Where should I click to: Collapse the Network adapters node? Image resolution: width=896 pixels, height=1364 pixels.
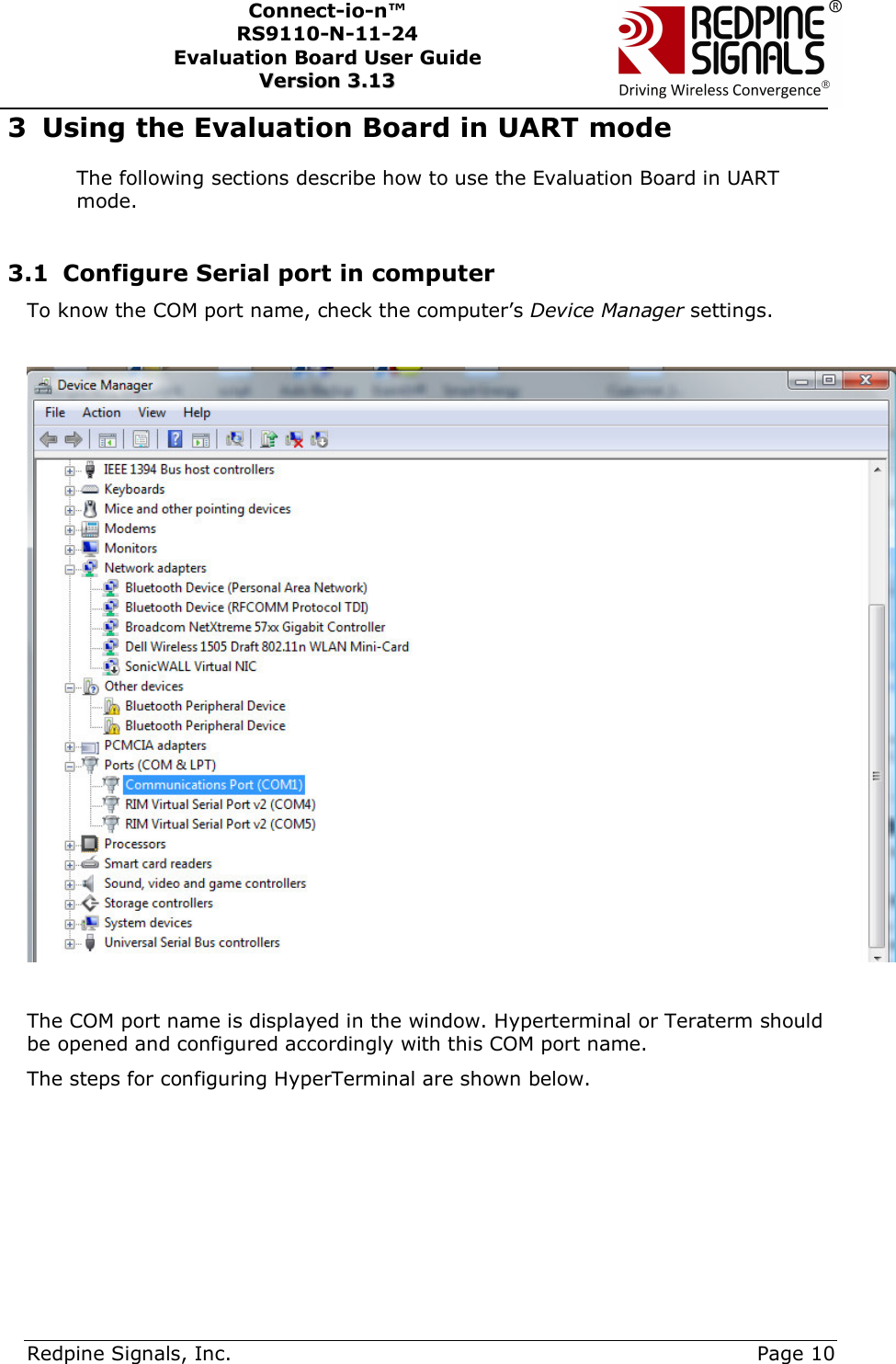pos(70,569)
